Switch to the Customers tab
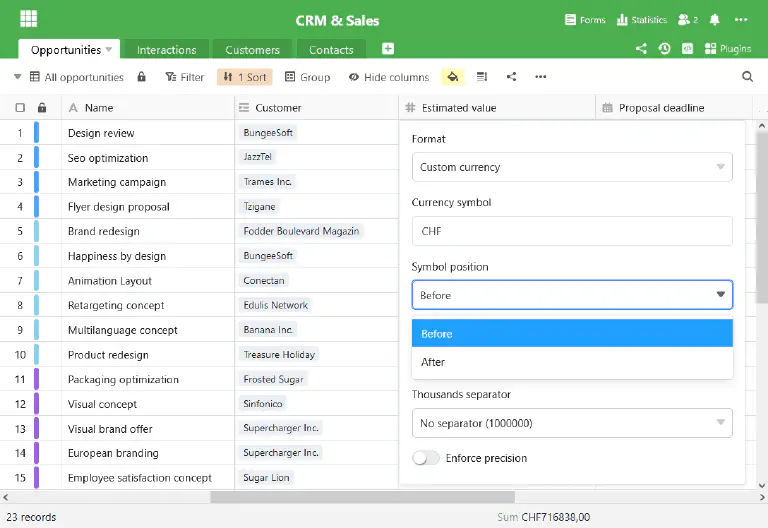The image size is (768, 528). pos(252,50)
